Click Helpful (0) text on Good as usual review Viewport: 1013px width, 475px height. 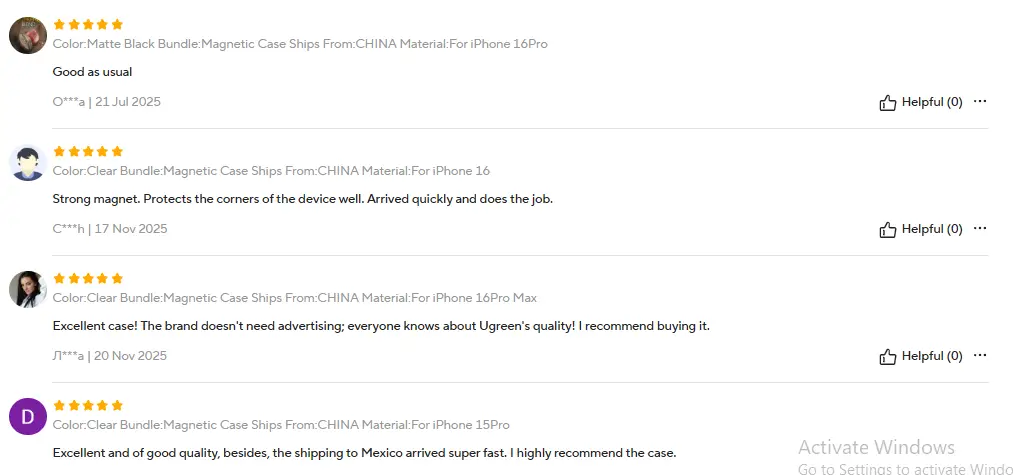(932, 102)
